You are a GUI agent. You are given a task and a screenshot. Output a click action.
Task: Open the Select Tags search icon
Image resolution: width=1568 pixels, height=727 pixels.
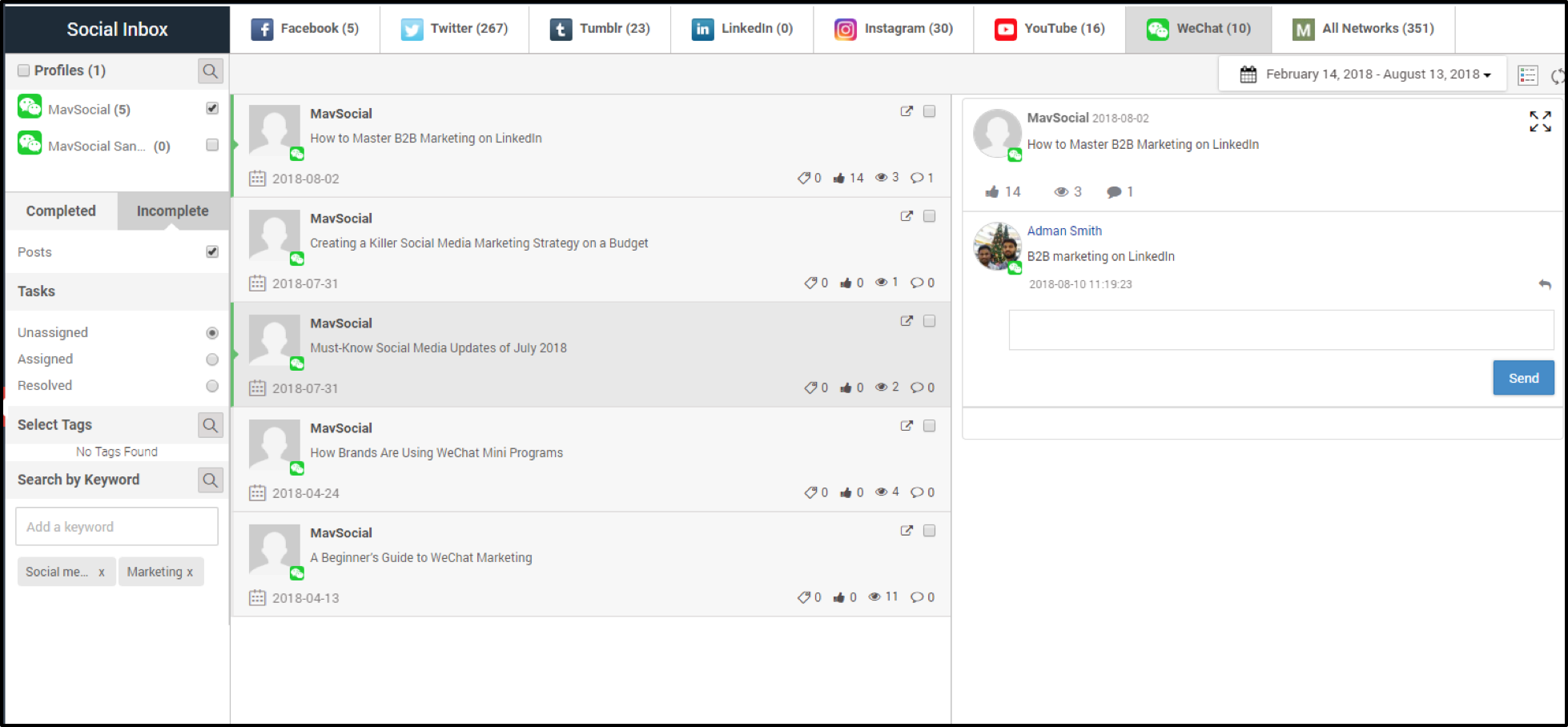pyautogui.click(x=210, y=425)
